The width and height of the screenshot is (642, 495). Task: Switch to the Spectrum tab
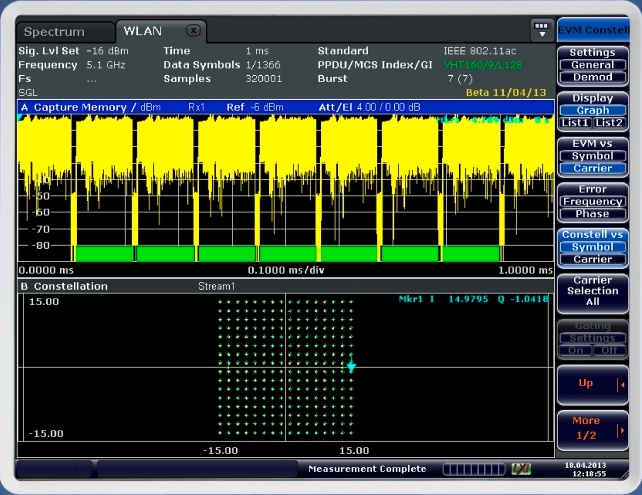(x=55, y=32)
